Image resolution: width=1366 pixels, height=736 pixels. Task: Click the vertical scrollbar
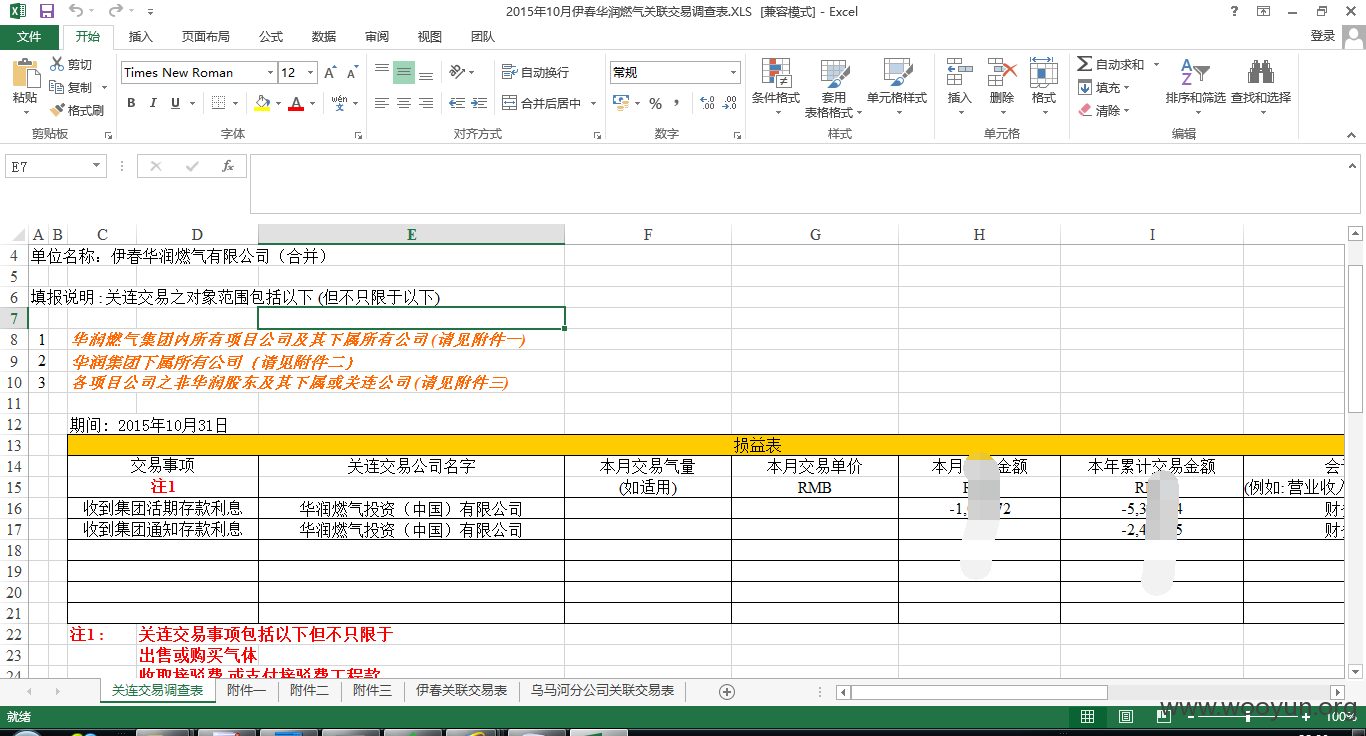point(1356,340)
